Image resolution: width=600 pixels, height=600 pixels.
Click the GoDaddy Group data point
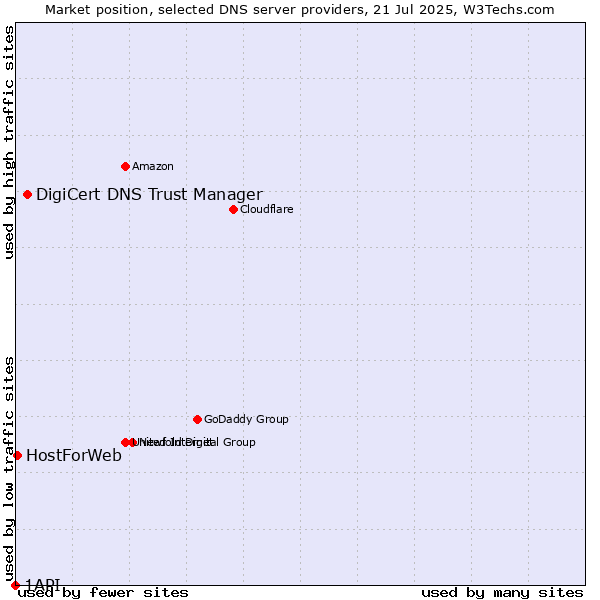pos(197,419)
